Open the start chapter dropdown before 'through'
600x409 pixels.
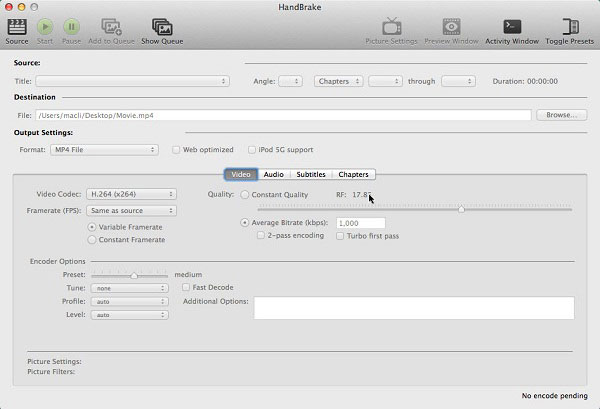pos(385,81)
